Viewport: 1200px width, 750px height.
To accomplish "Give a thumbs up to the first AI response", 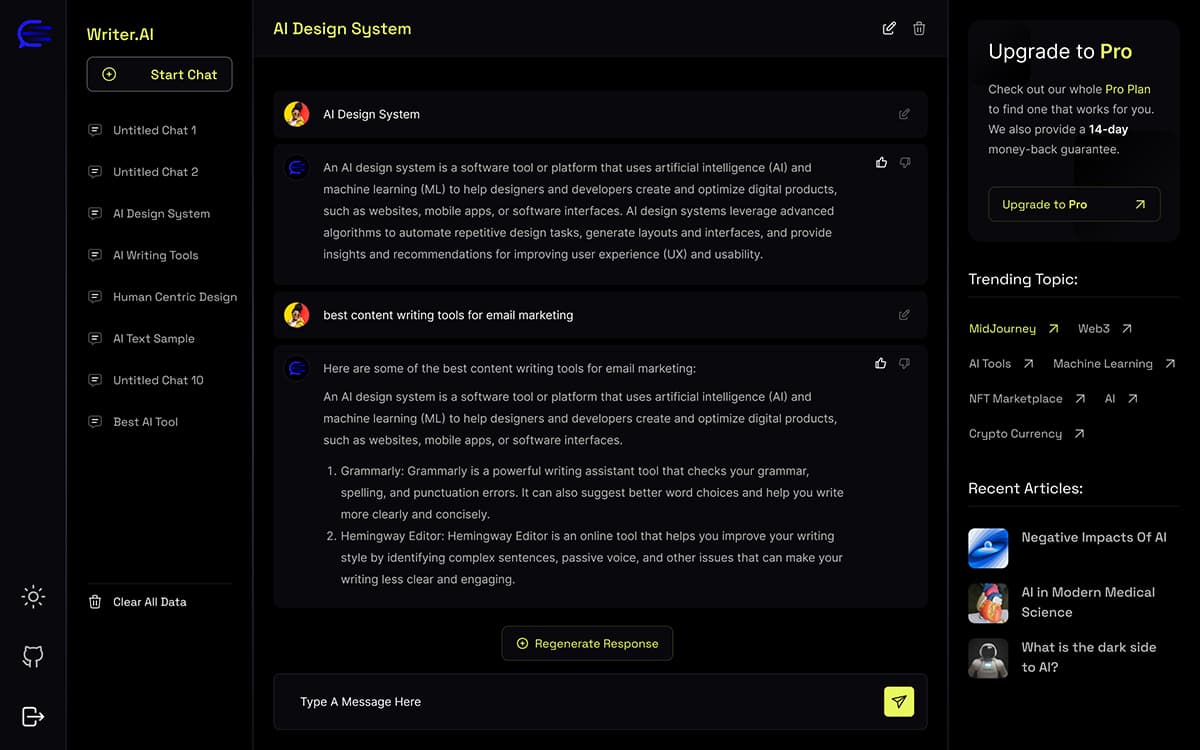I will (x=880, y=162).
